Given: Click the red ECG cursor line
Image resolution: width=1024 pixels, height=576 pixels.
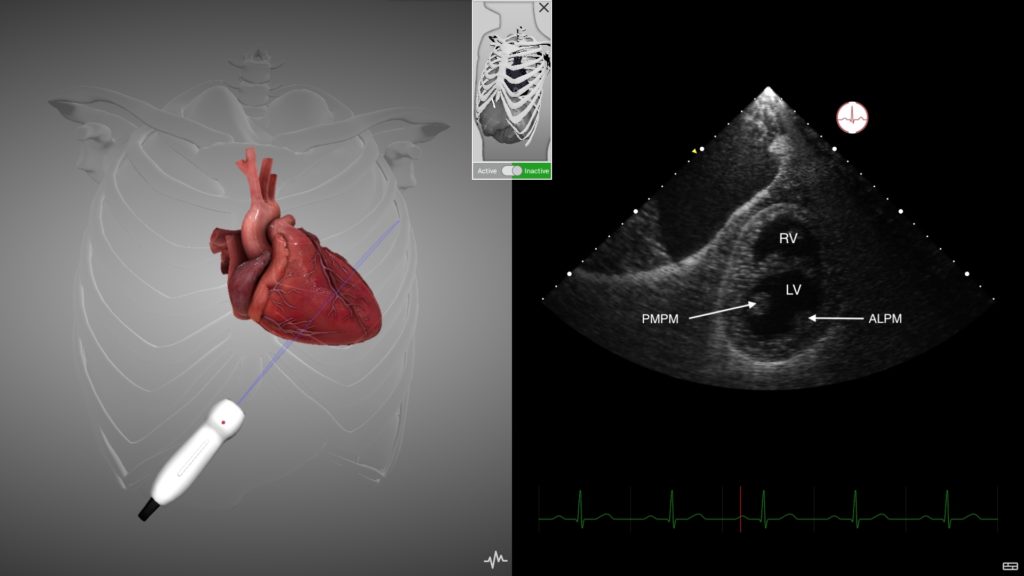Looking at the screenshot, I should [741, 509].
